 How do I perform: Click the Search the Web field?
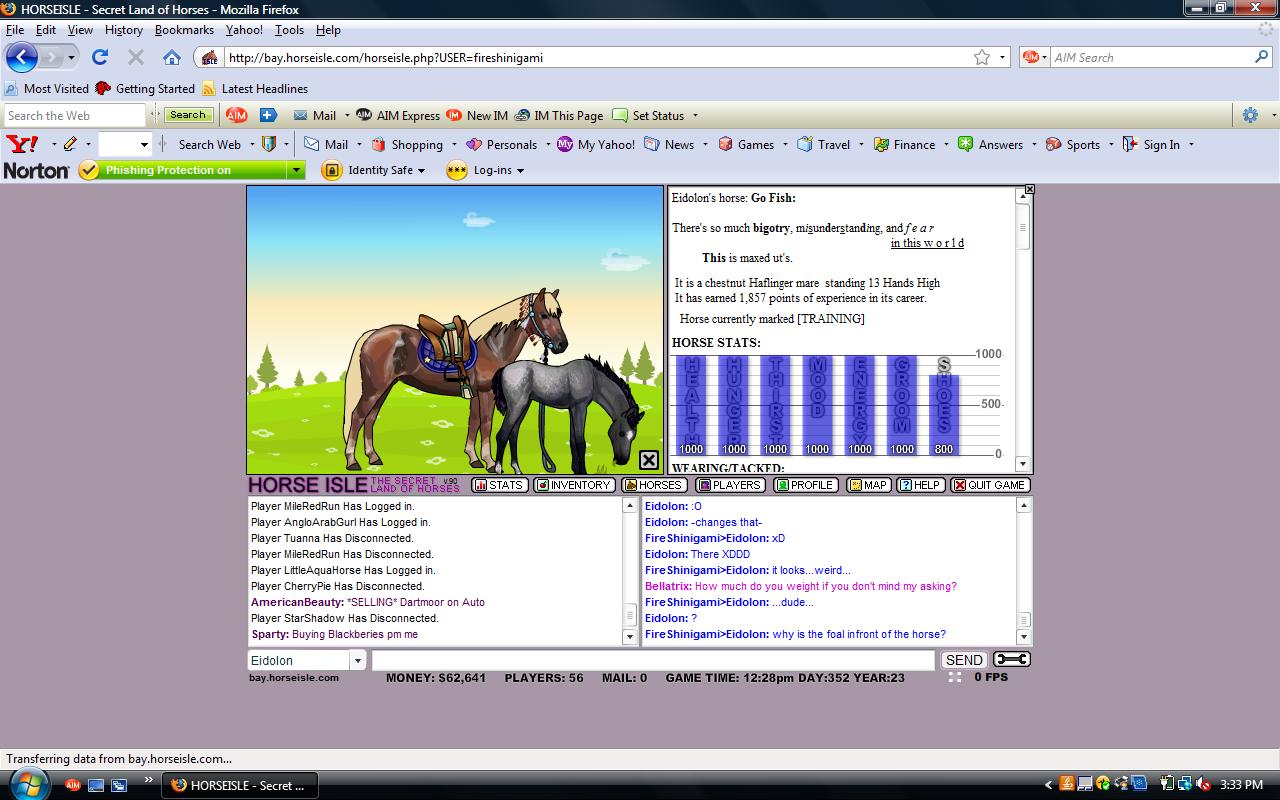tap(75, 115)
